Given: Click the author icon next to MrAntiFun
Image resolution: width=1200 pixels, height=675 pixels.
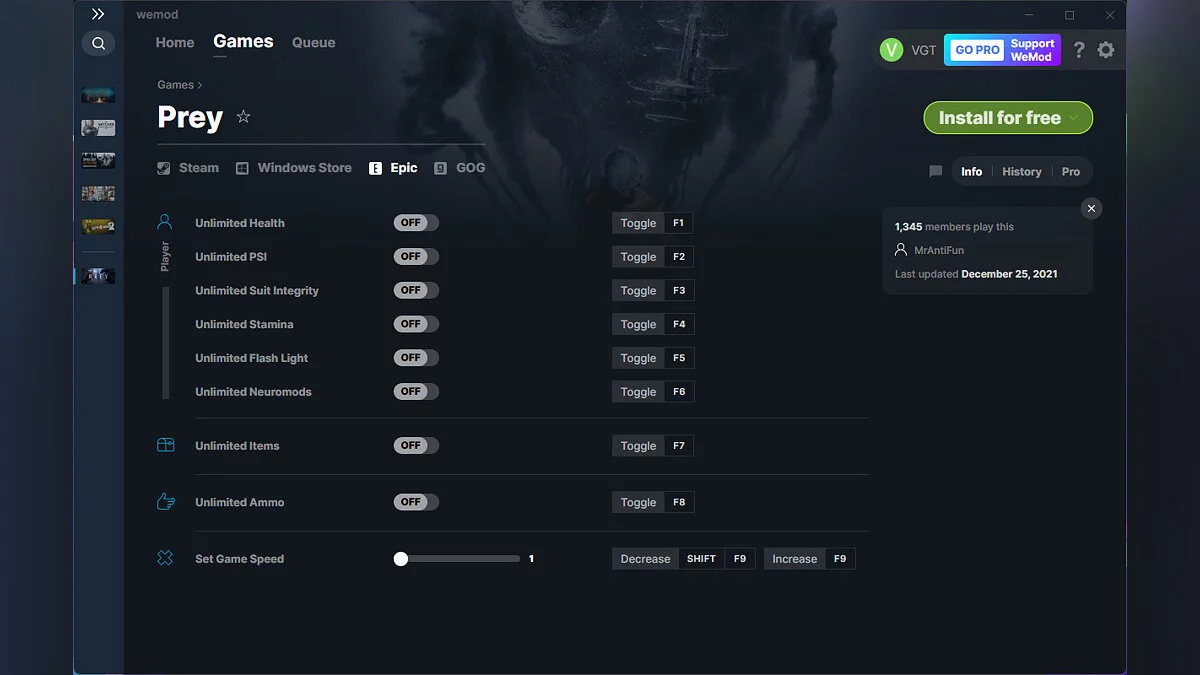Looking at the screenshot, I should [x=901, y=250].
